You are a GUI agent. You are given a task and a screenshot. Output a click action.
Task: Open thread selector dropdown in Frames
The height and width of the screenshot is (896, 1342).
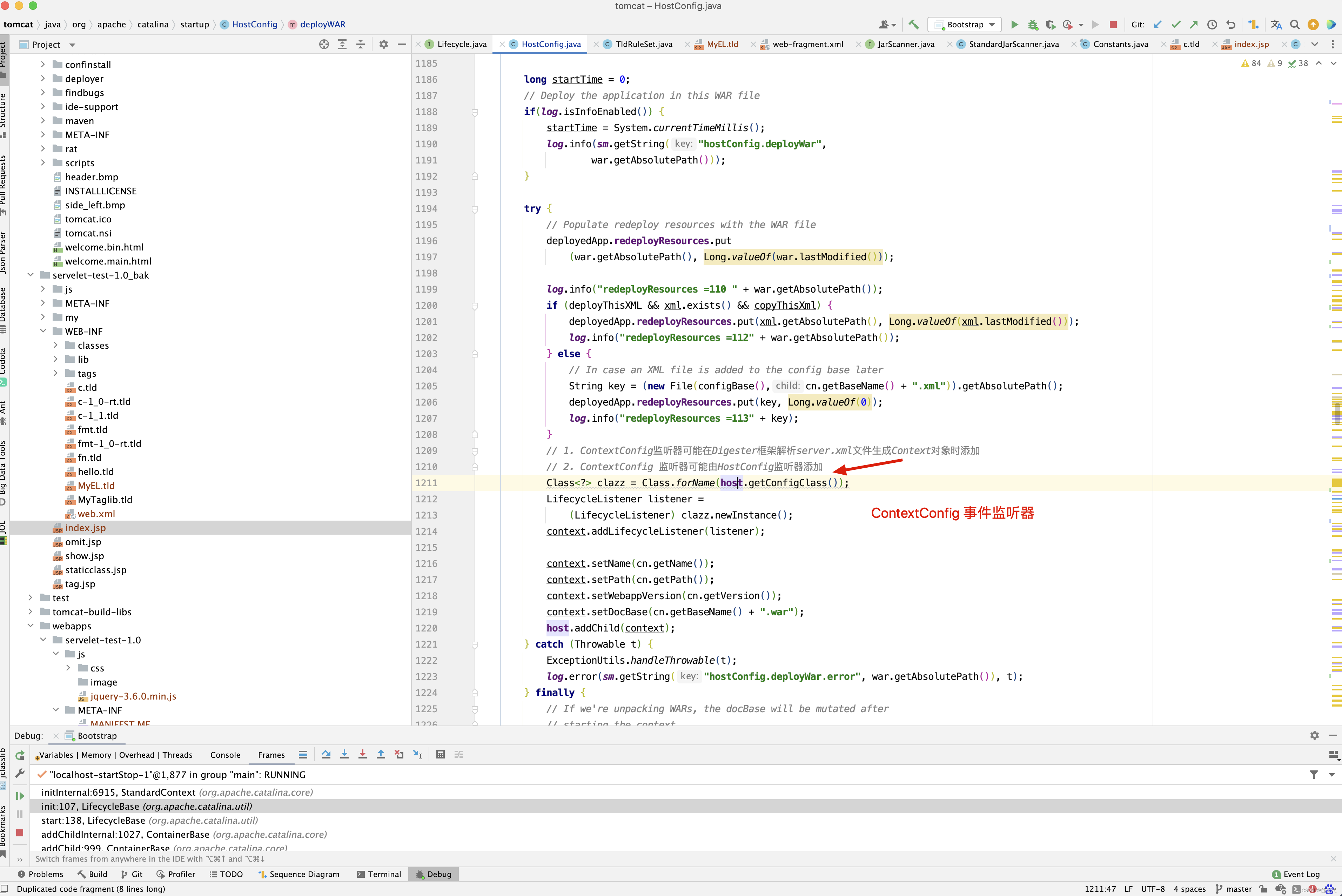[x=1332, y=775]
